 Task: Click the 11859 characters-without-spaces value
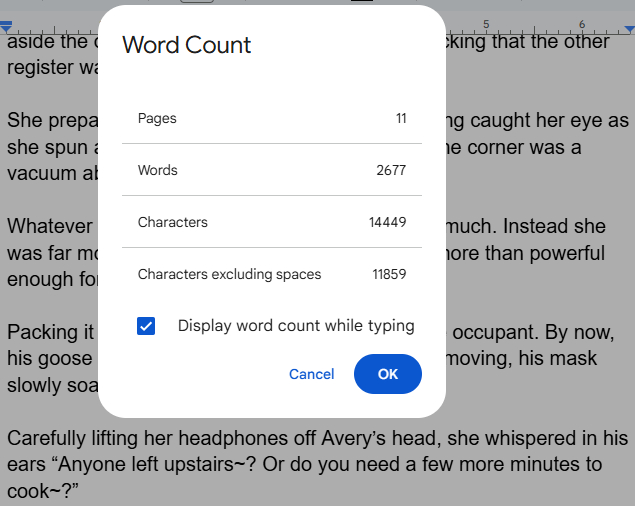pyautogui.click(x=389, y=274)
